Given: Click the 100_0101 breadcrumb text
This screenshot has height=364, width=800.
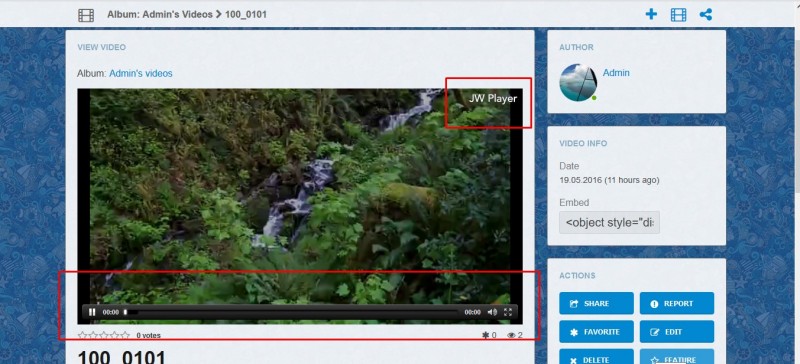Looking at the screenshot, I should tap(245, 14).
